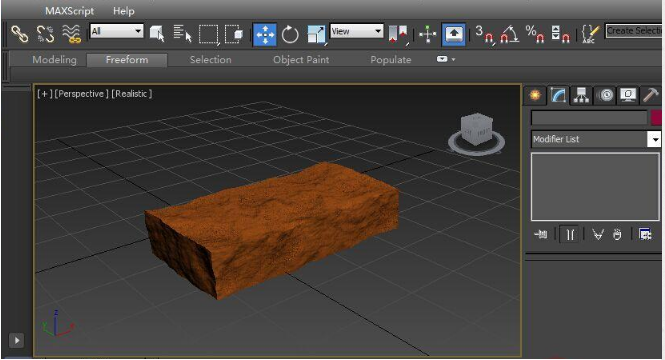Toggle Spinner Snap

[560, 34]
